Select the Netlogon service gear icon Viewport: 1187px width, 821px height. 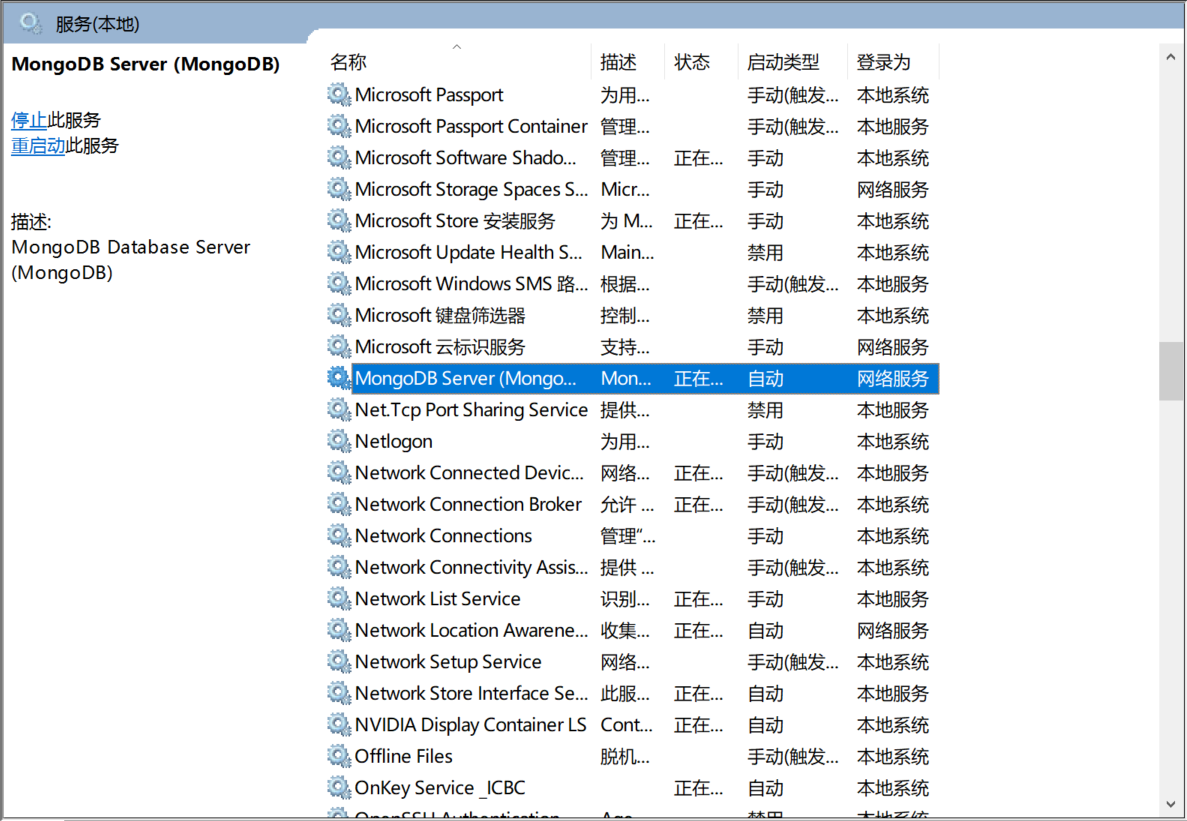tap(339, 441)
